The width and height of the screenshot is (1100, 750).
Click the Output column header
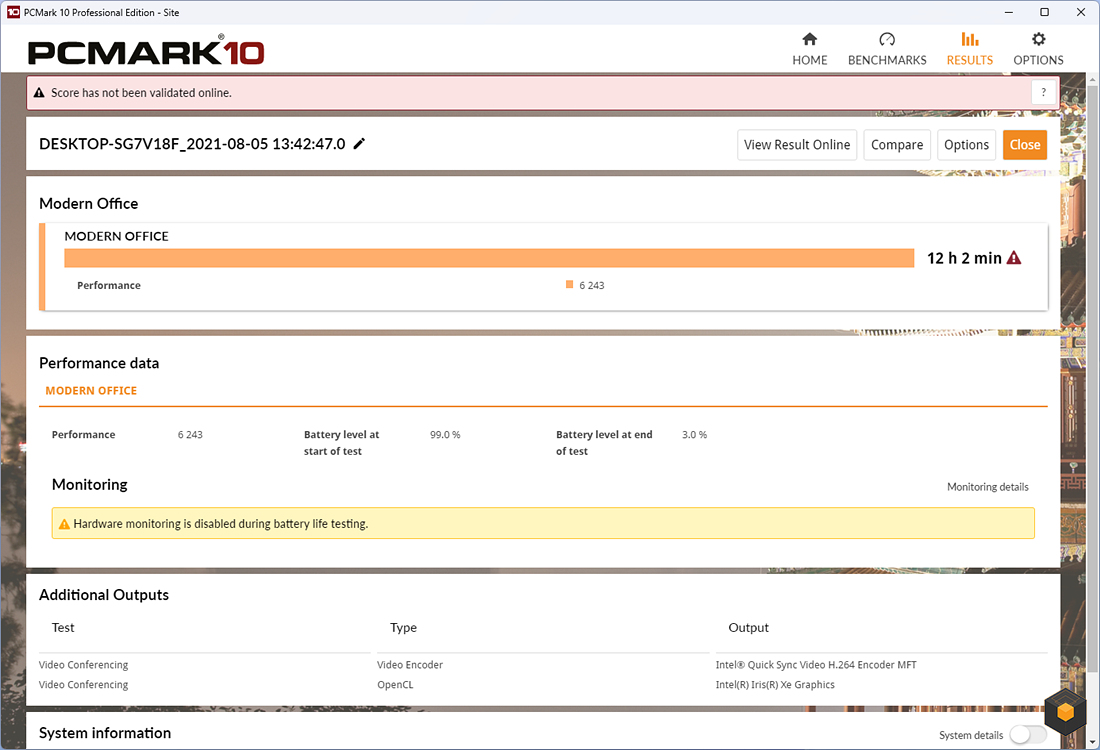coord(749,628)
